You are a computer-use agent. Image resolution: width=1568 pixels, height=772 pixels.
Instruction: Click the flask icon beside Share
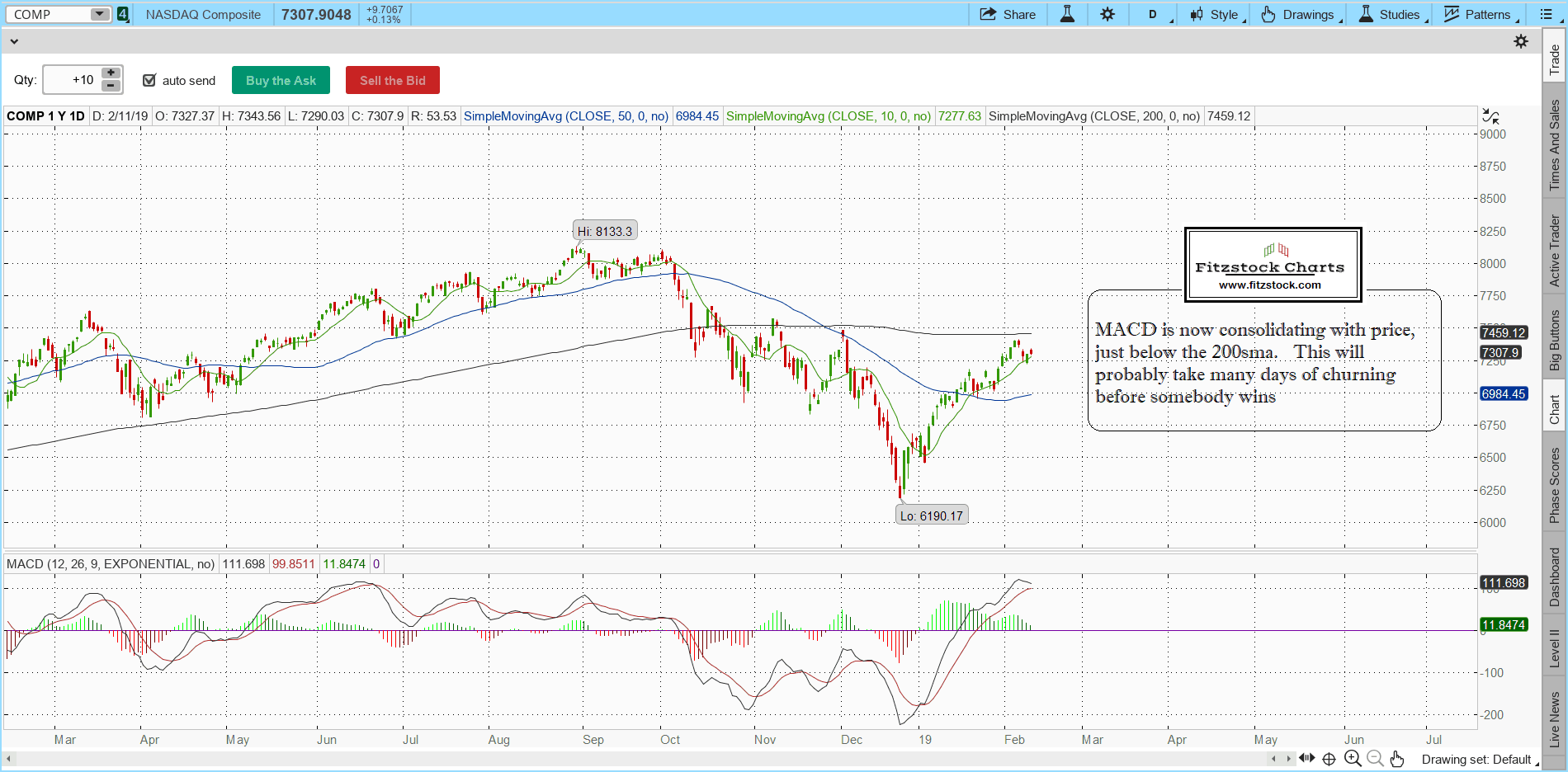coord(1067,14)
